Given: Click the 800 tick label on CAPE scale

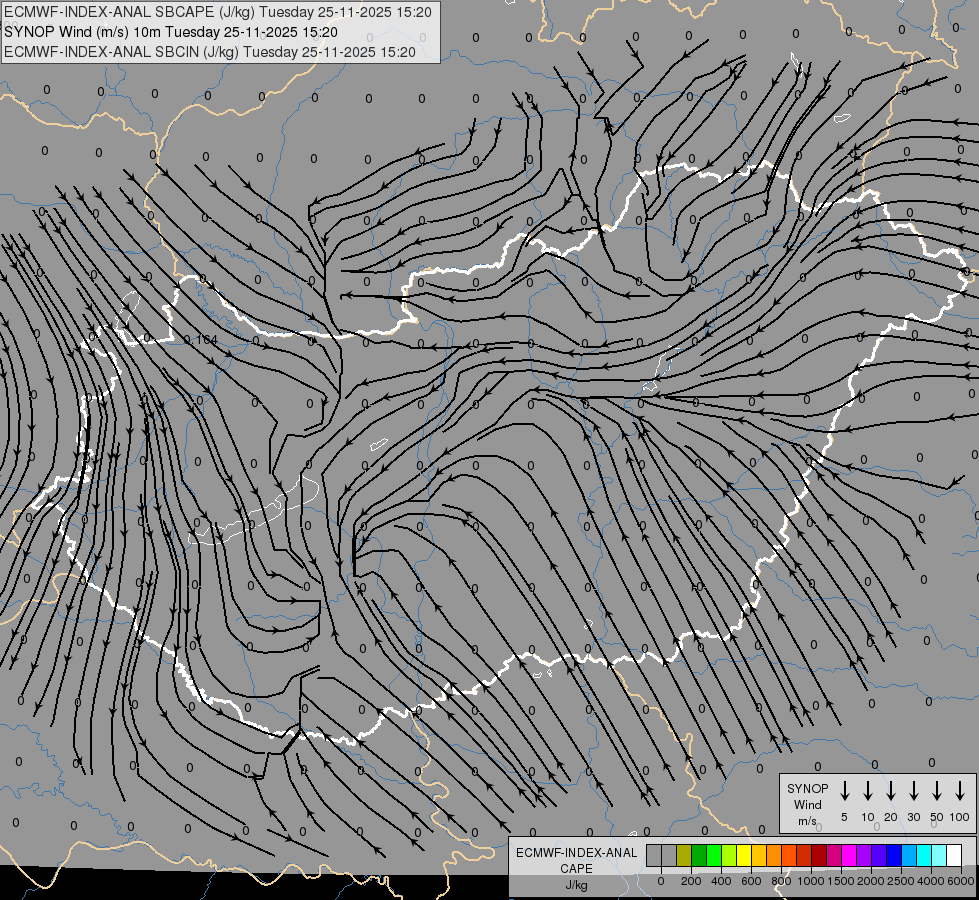Looking at the screenshot, I should click(781, 881).
